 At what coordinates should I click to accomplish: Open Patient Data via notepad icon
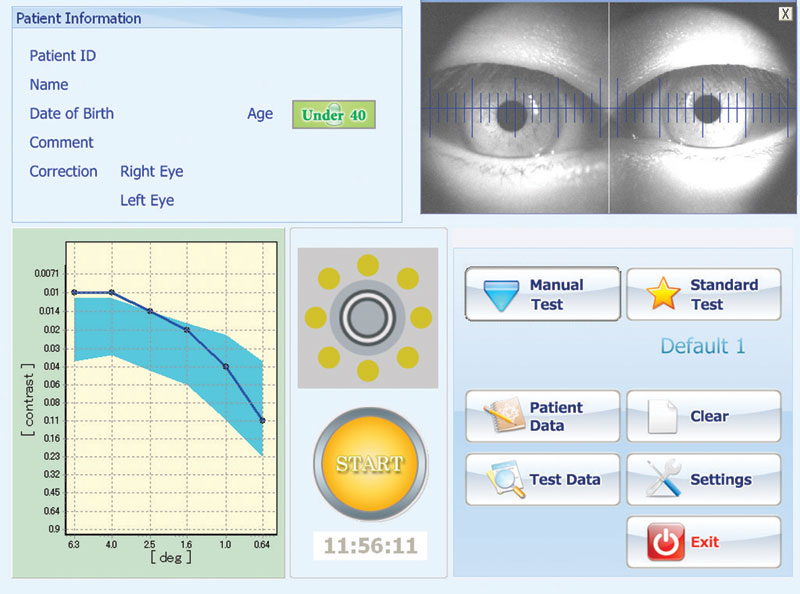coord(503,417)
